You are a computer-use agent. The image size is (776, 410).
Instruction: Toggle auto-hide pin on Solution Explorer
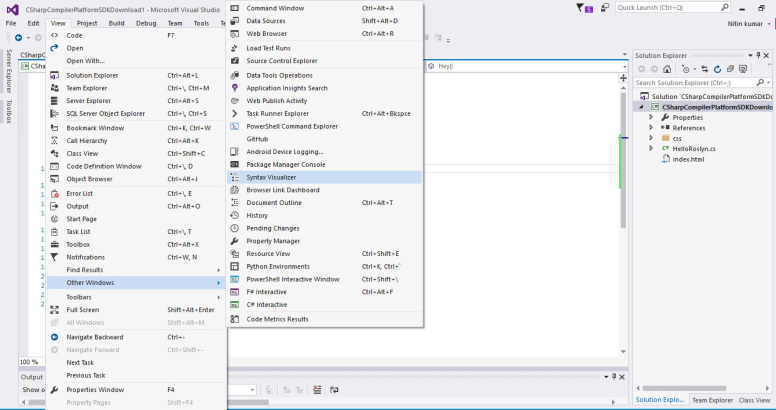tap(758, 55)
